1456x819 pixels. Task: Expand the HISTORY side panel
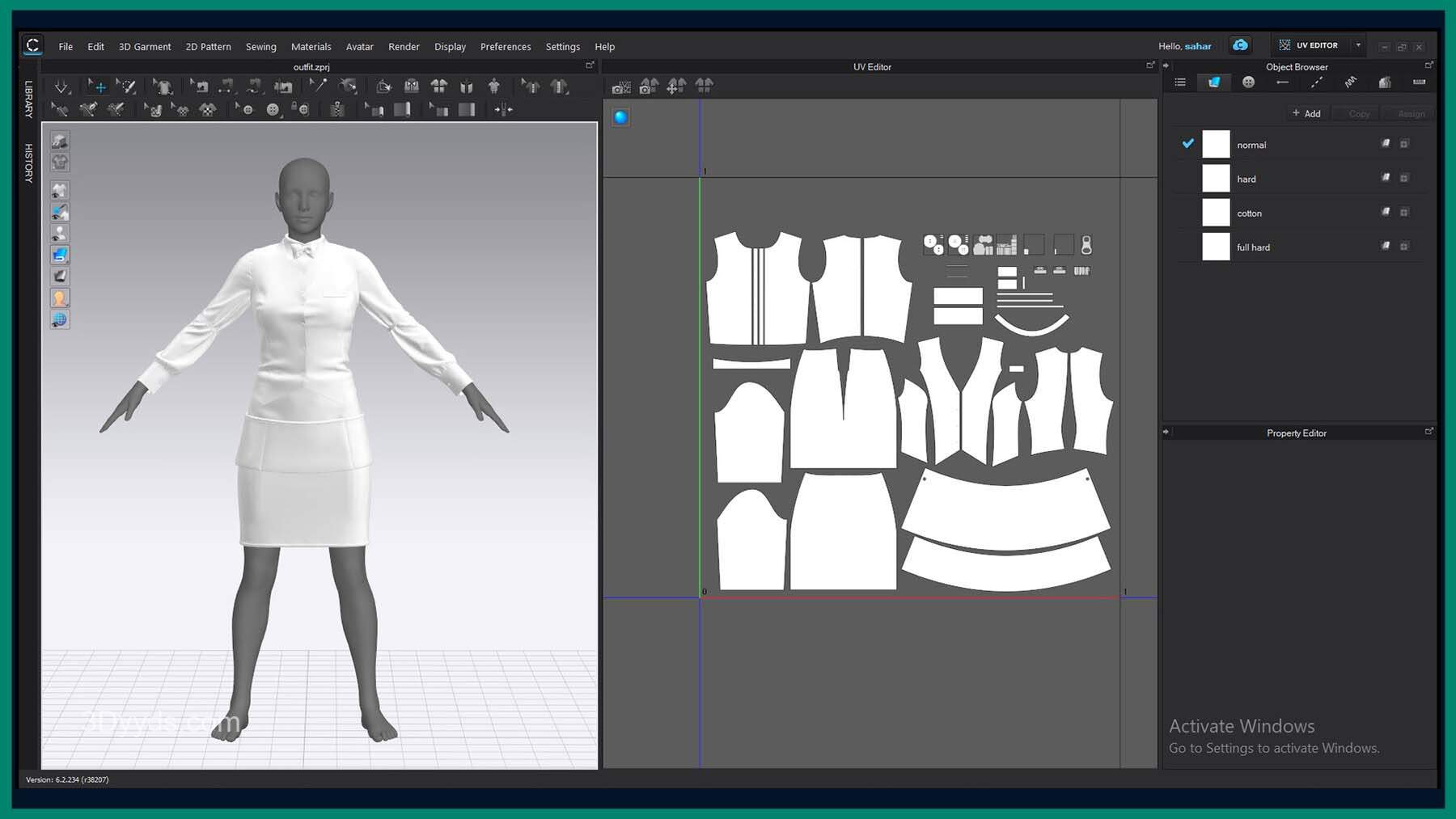coord(28,163)
